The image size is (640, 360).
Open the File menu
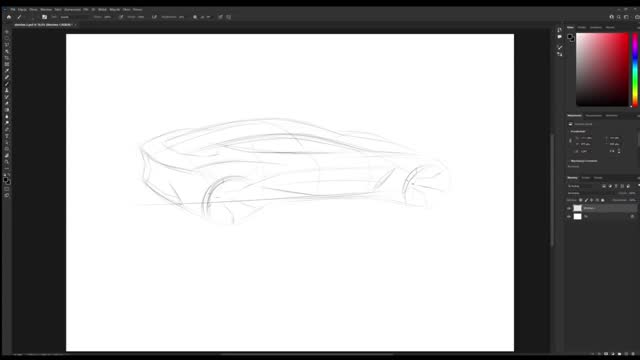tap(13, 9)
